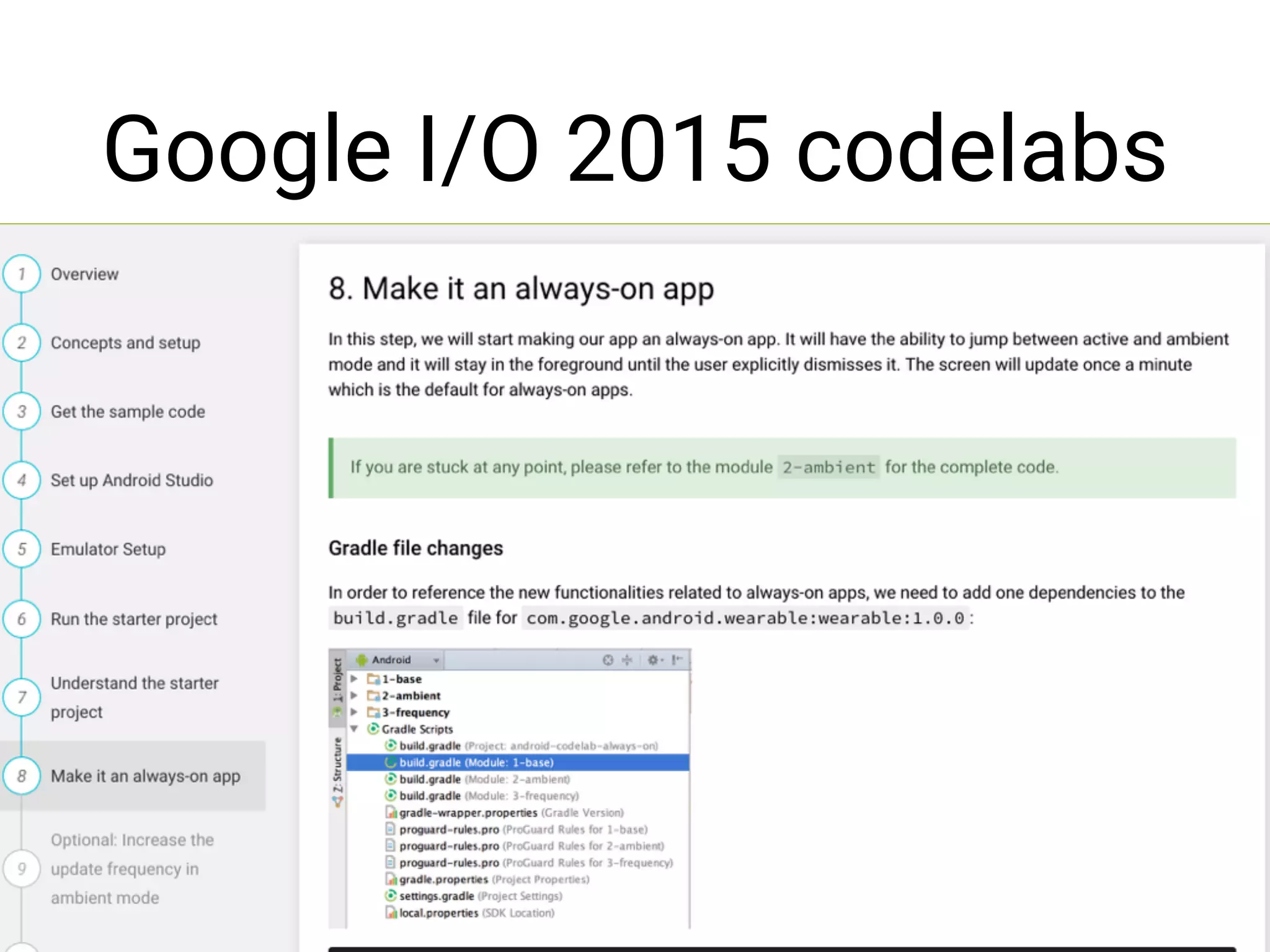Screen dimensions: 1270x952
Task: Open step 1 Overview
Action: point(84,274)
